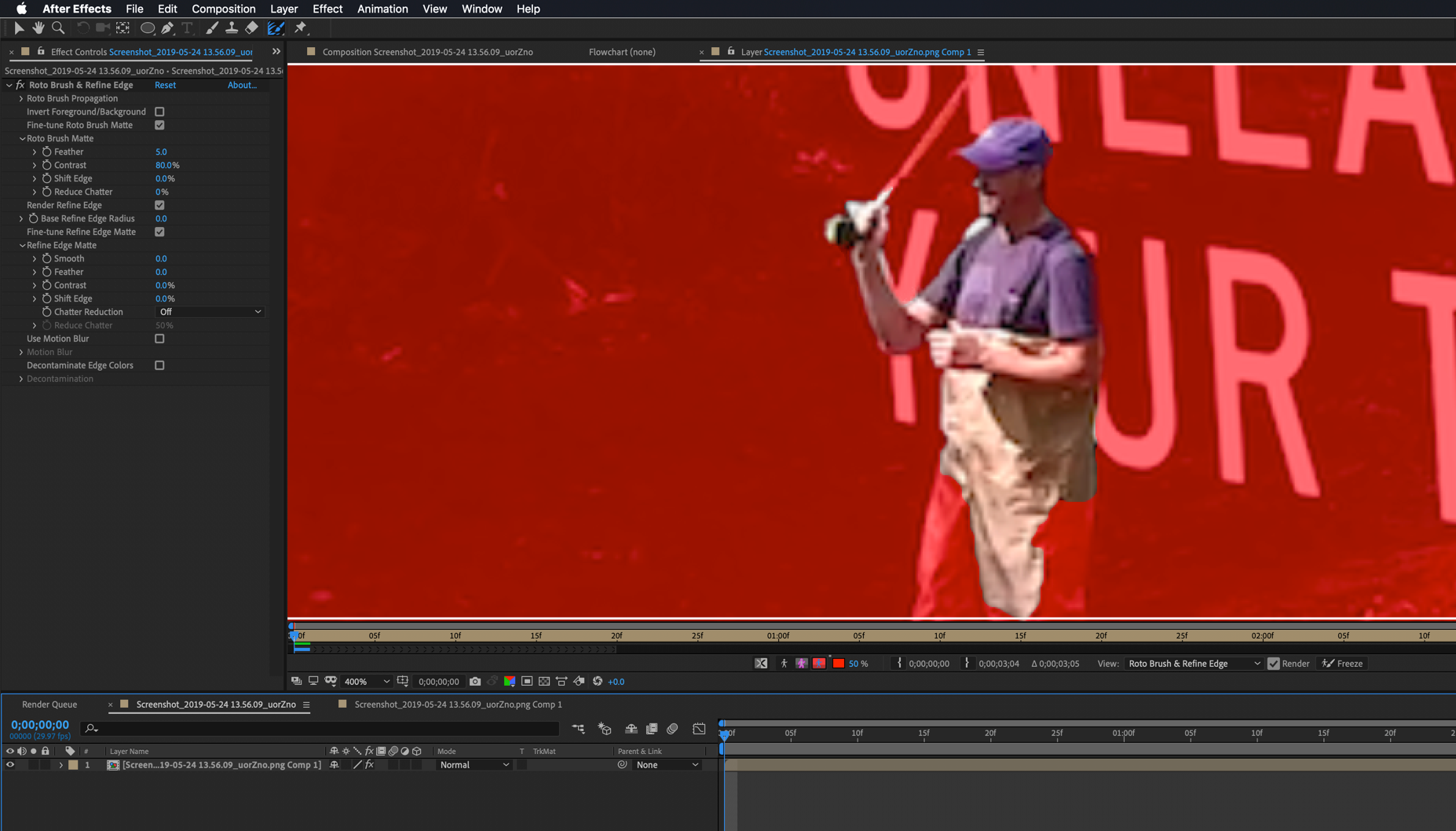This screenshot has height=831, width=1456.
Task: Select the Pan Behind anchor point tool
Action: click(x=123, y=27)
